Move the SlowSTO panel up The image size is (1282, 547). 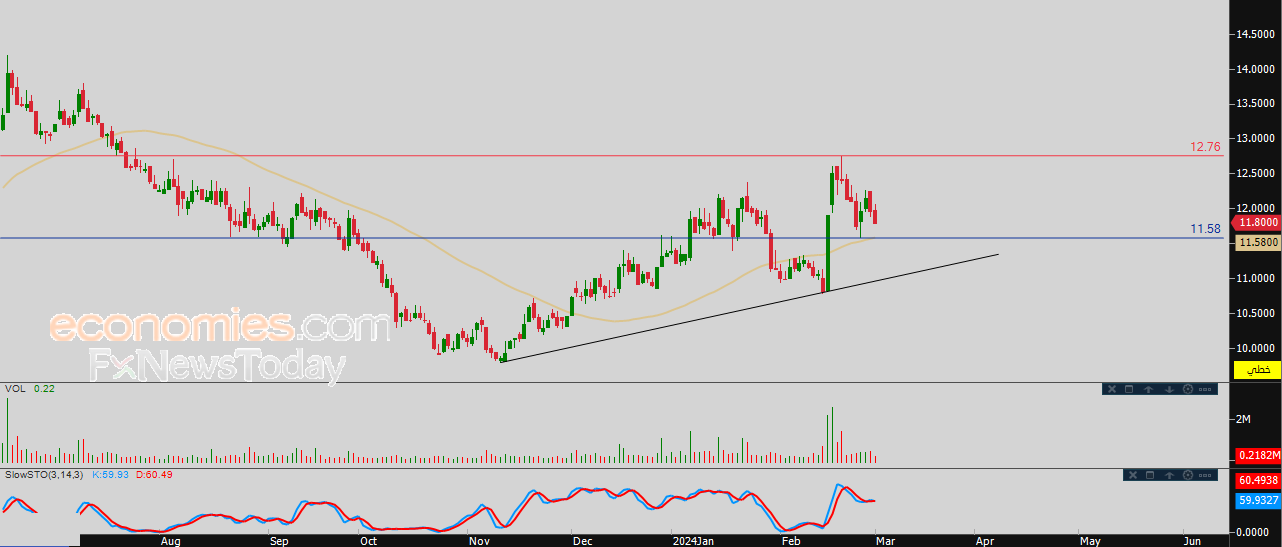(1169, 475)
